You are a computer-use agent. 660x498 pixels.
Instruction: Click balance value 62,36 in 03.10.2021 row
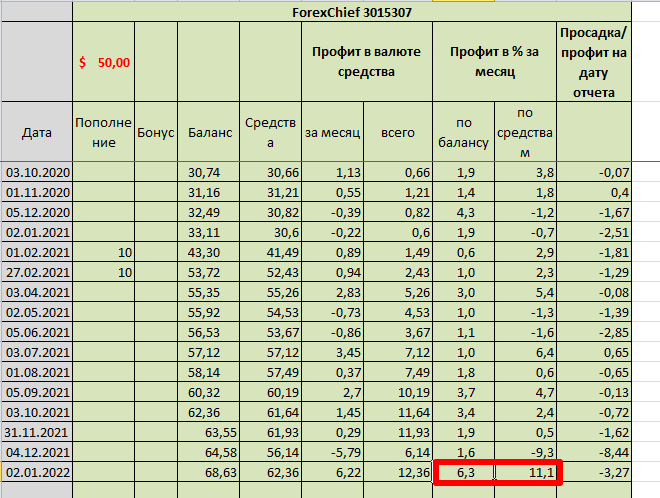tap(208, 412)
